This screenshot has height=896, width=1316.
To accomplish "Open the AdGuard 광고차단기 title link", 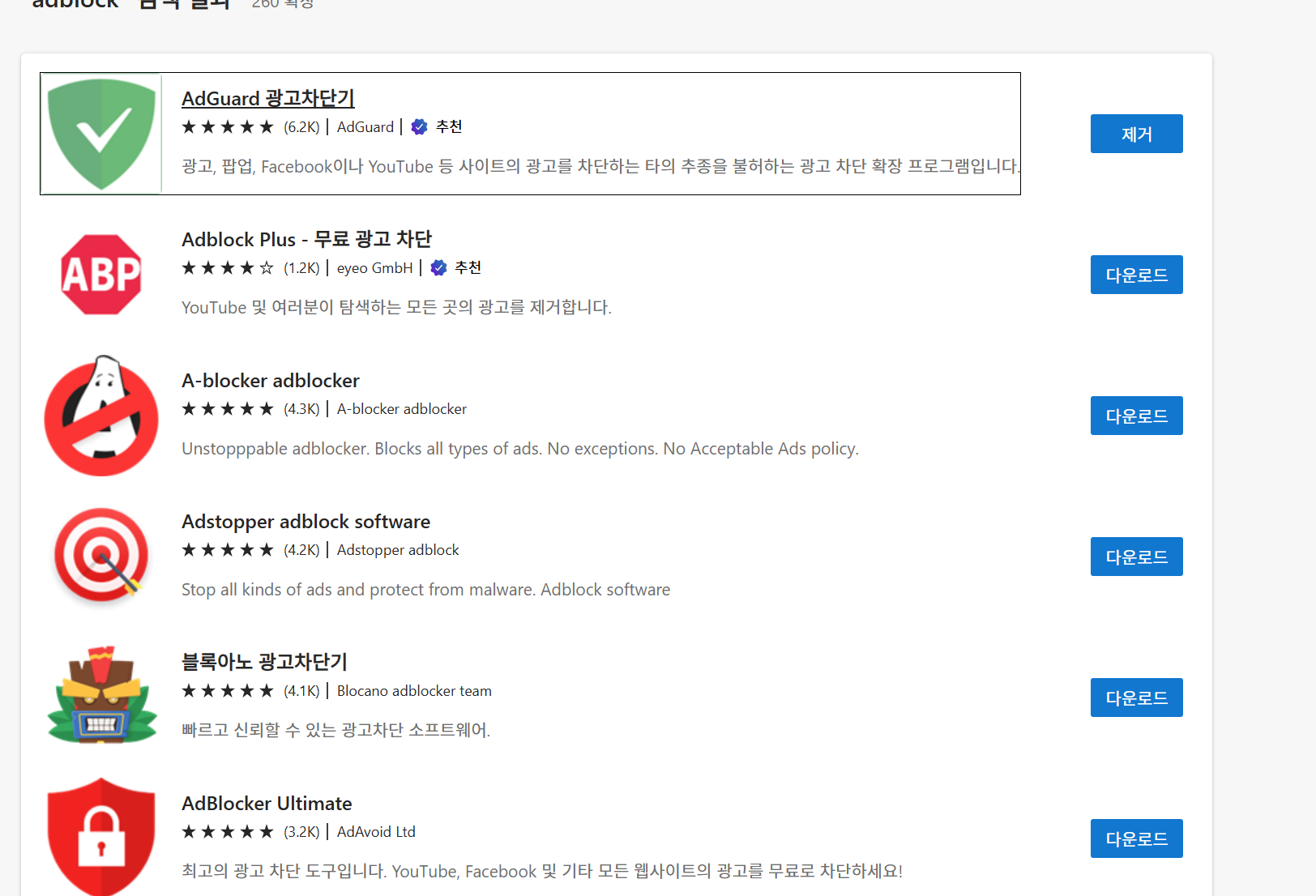I will [268, 99].
